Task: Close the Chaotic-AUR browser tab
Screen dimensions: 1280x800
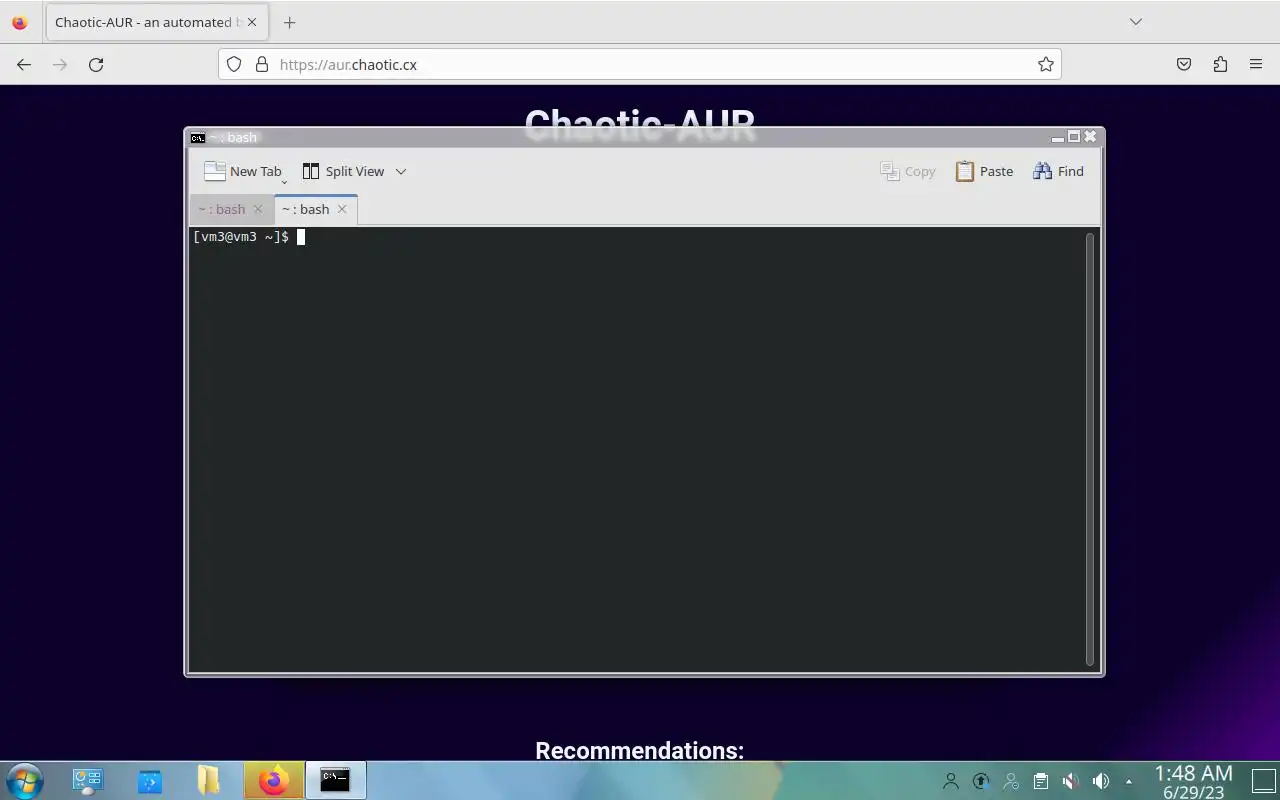Action: click(x=251, y=22)
